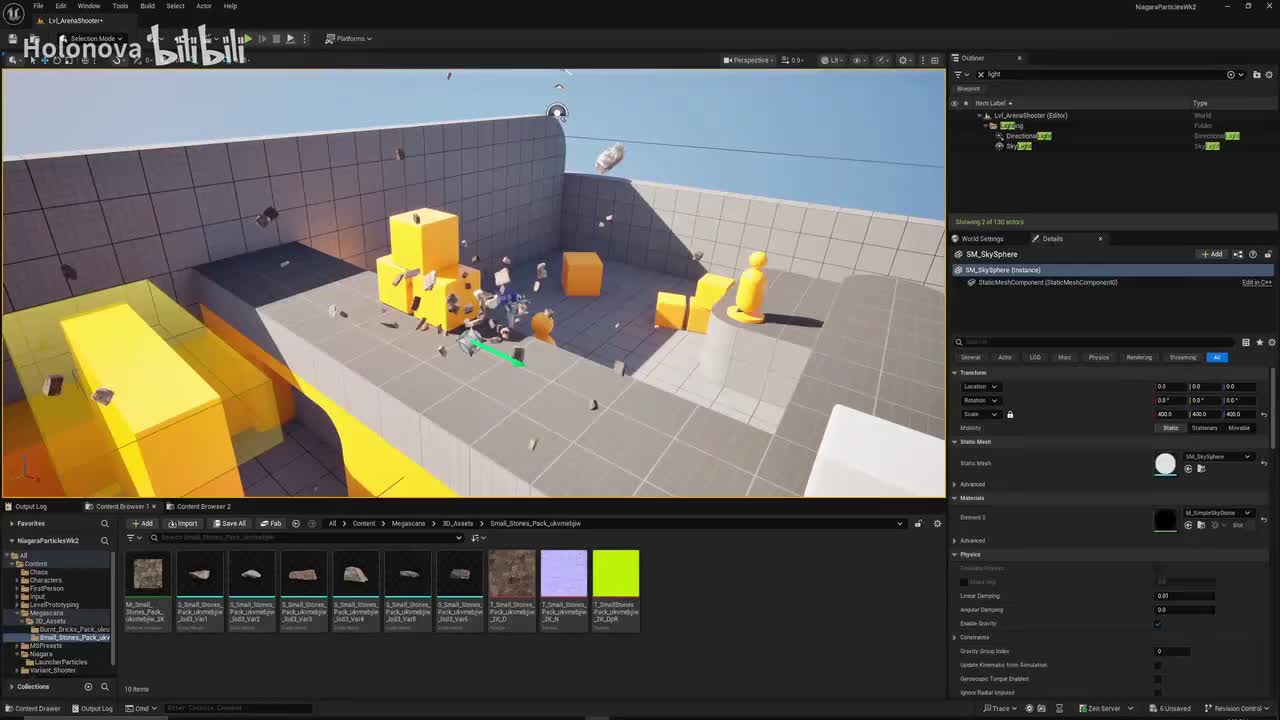Click the favorites star filter in Details
1280x720 pixels.
pyautogui.click(x=1259, y=342)
